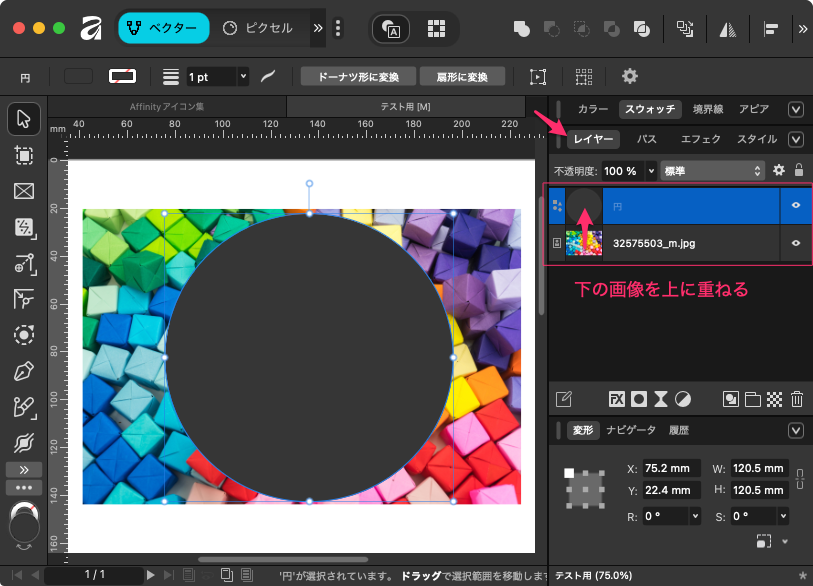Image resolution: width=813 pixels, height=586 pixels.
Task: Hide the 32575503_m.jpg layer
Action: [x=796, y=242]
